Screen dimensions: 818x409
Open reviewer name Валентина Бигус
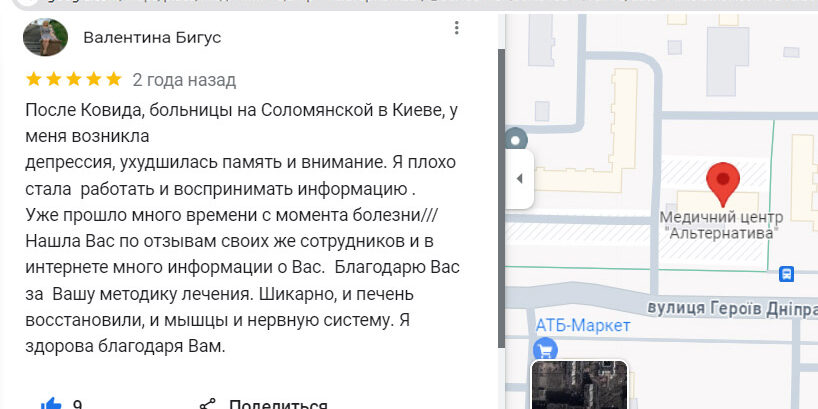[x=152, y=38]
